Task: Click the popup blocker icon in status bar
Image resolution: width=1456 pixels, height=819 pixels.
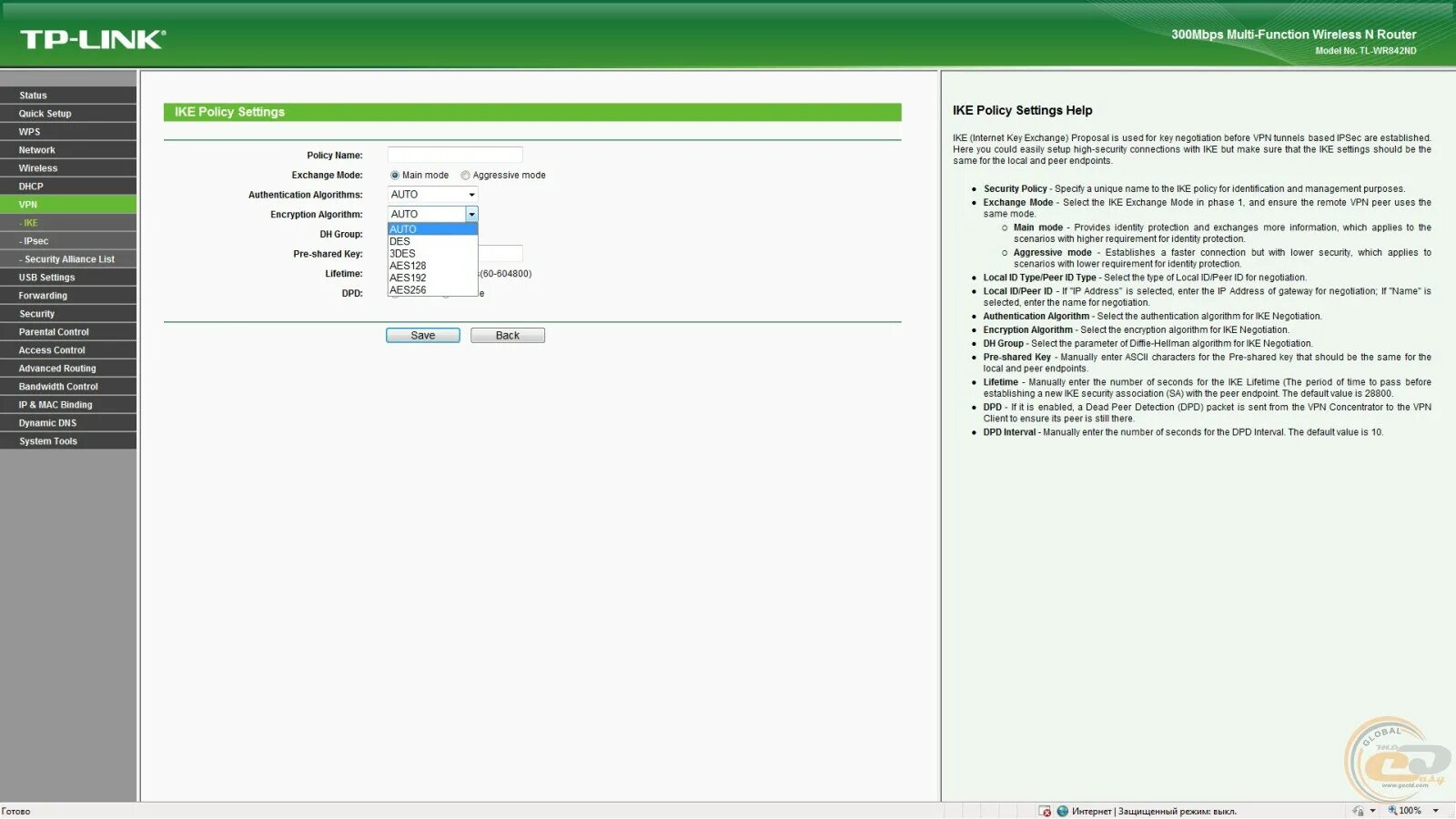Action: pos(1045,811)
